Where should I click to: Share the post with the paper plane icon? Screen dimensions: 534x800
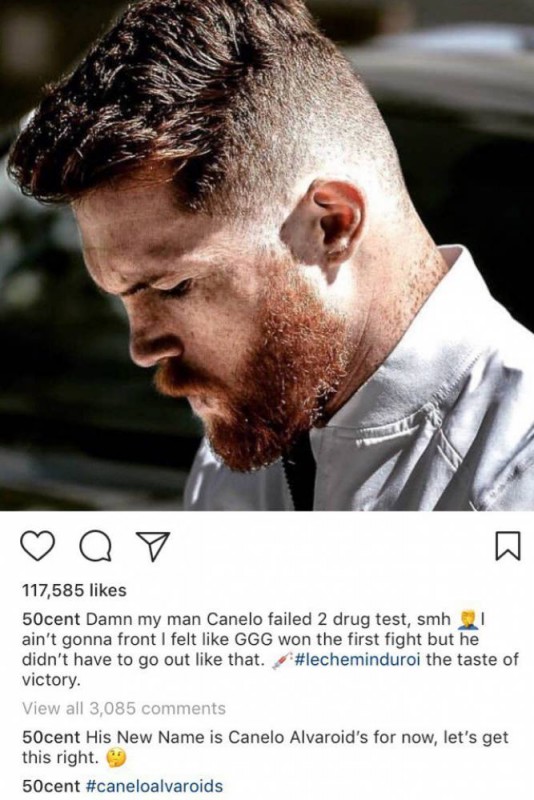(152, 546)
